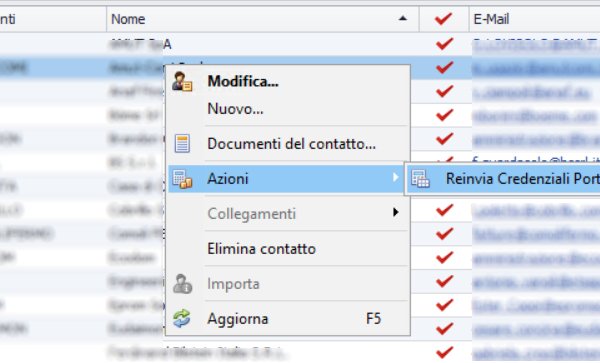The width and height of the screenshot is (600, 363).
Task: Toggle the red checkmark in first row
Action: [x=444, y=44]
